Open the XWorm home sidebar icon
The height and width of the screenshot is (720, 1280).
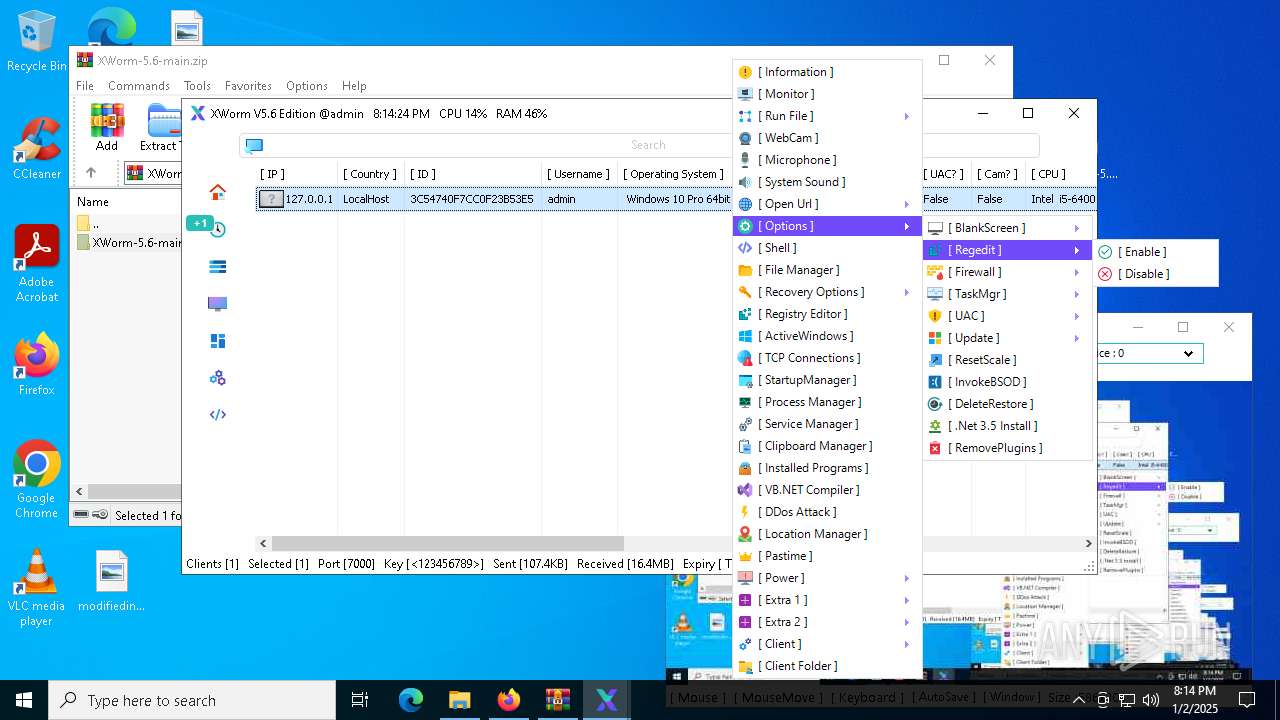point(217,192)
